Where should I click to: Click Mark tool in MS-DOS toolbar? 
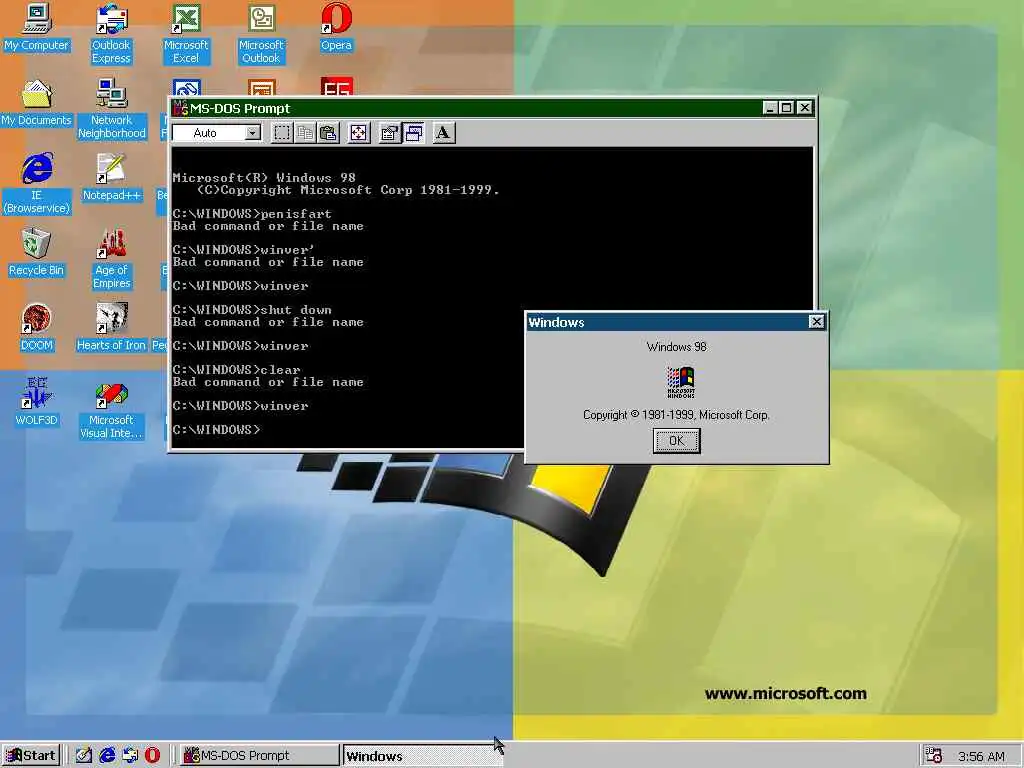(281, 133)
